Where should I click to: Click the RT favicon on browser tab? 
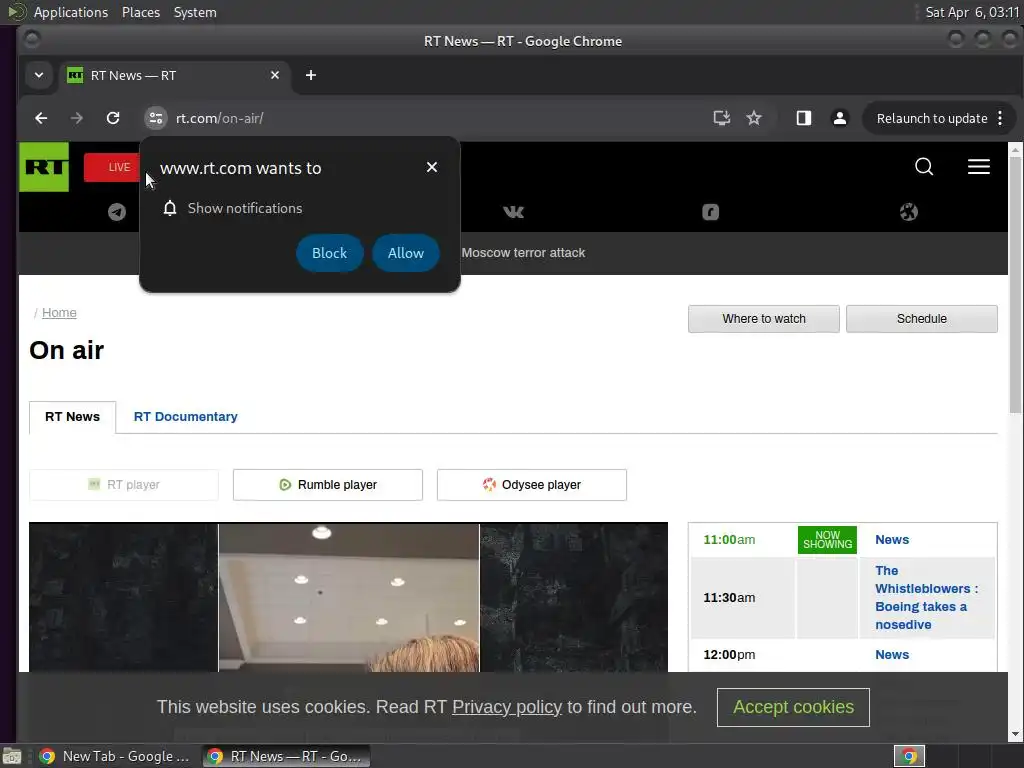click(x=75, y=75)
